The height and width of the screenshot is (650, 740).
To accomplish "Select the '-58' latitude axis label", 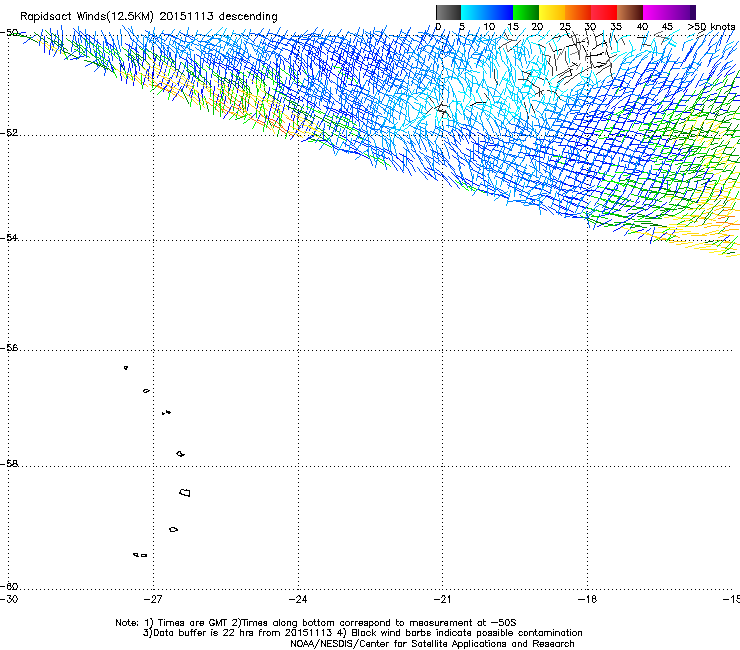I will 9,464.
